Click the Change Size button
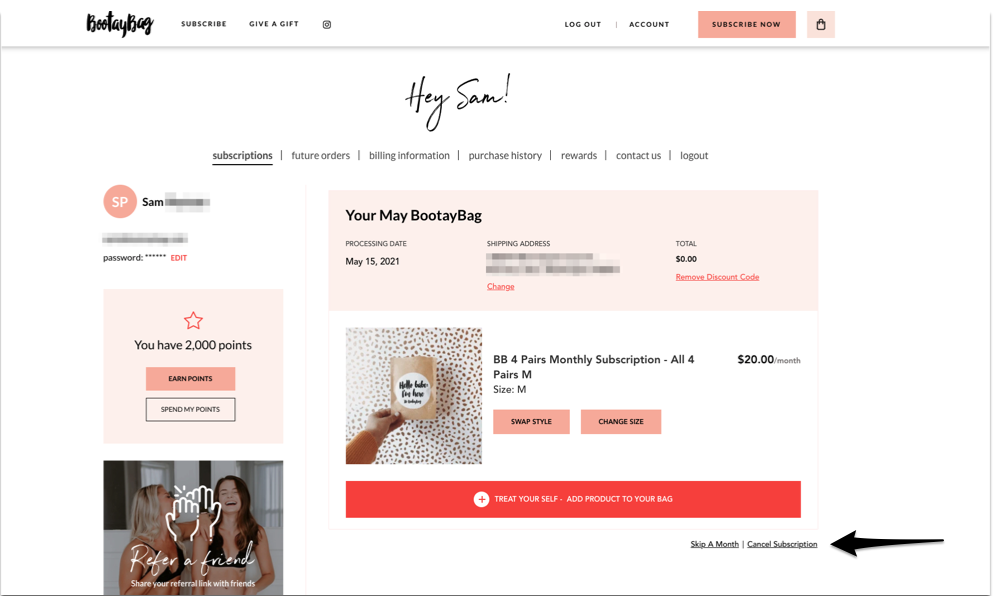 coord(621,422)
